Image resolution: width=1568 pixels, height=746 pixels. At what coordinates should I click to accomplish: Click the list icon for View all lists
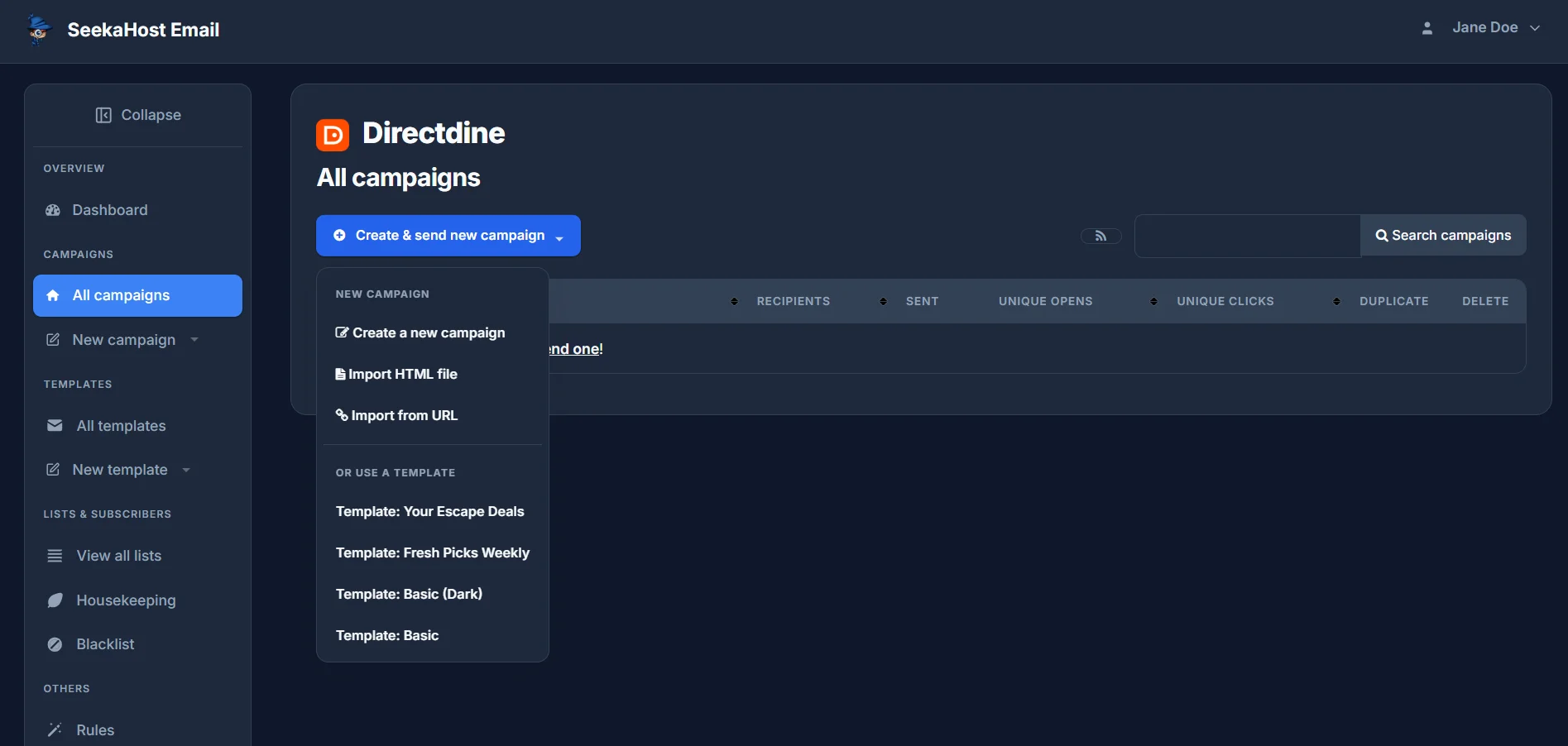[55, 556]
